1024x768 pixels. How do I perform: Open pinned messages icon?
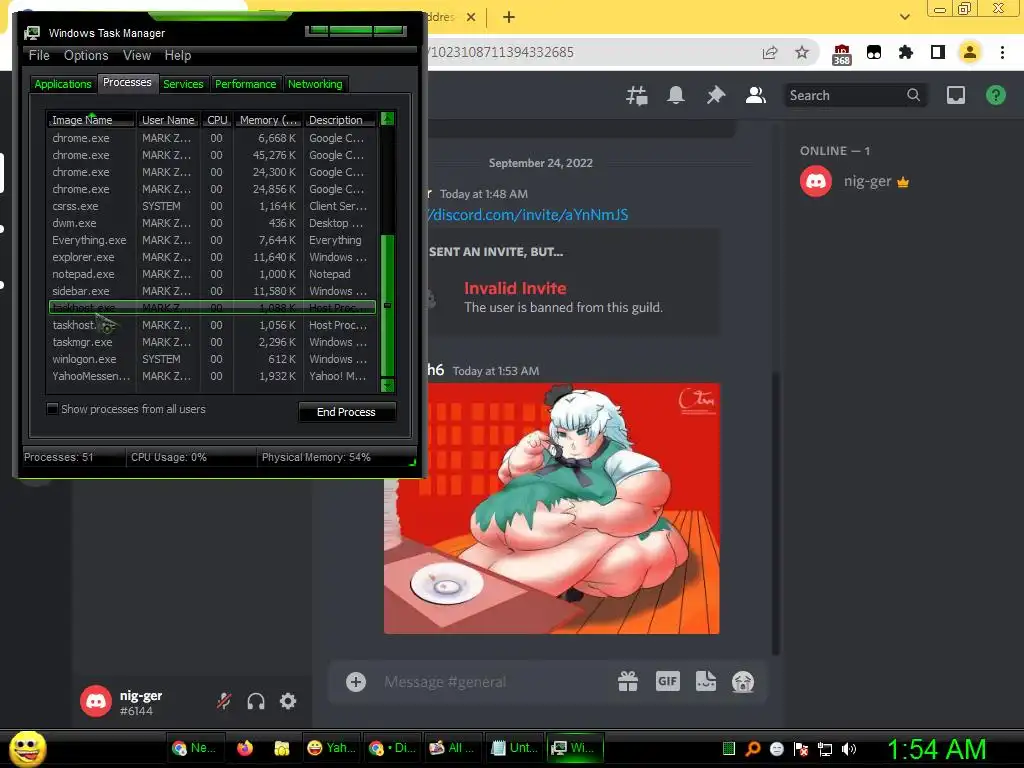(x=716, y=95)
